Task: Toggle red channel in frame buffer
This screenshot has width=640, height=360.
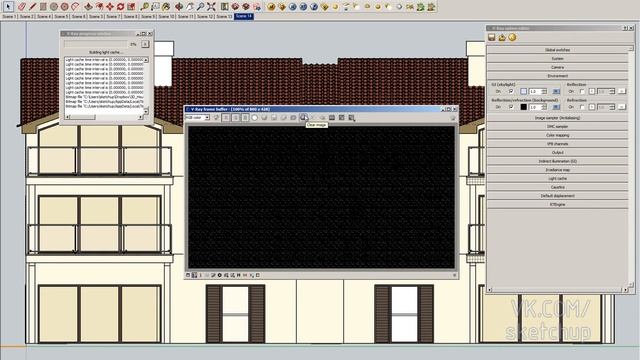Action: (226, 118)
